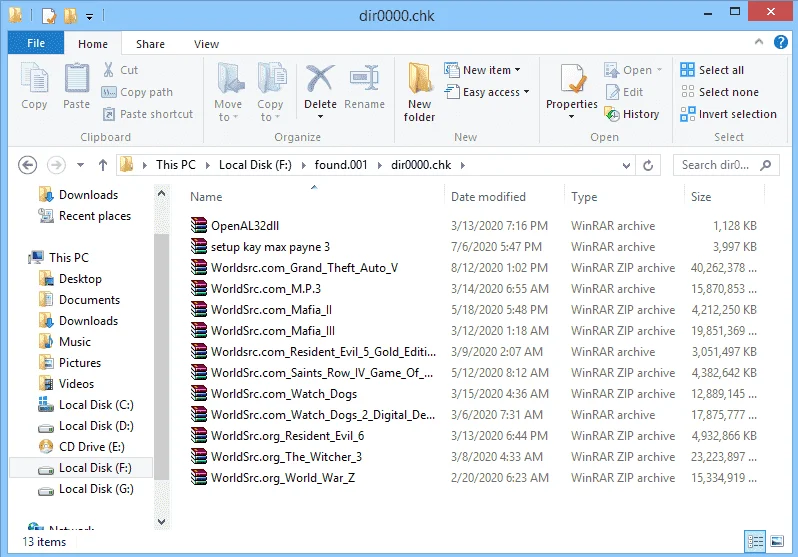Image resolution: width=798 pixels, height=557 pixels.
Task: Click found.001 breadcrumb in address bar
Action: pos(340,165)
